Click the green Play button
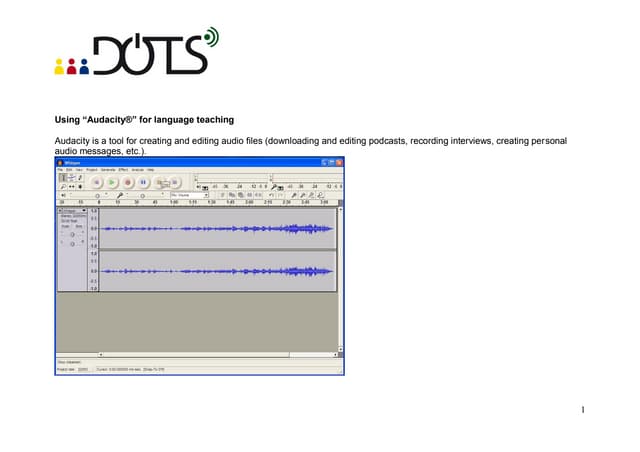 [x=112, y=182]
